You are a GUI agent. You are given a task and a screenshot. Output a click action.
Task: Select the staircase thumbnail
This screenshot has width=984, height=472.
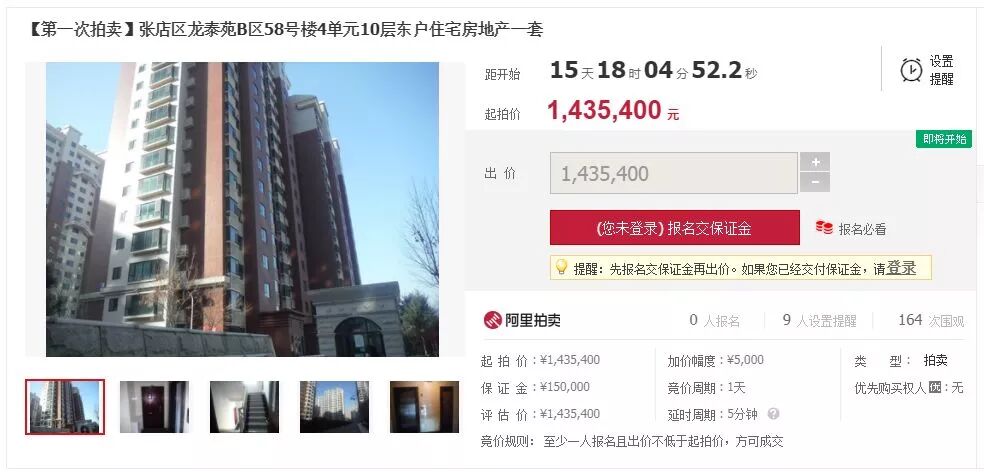click(244, 407)
